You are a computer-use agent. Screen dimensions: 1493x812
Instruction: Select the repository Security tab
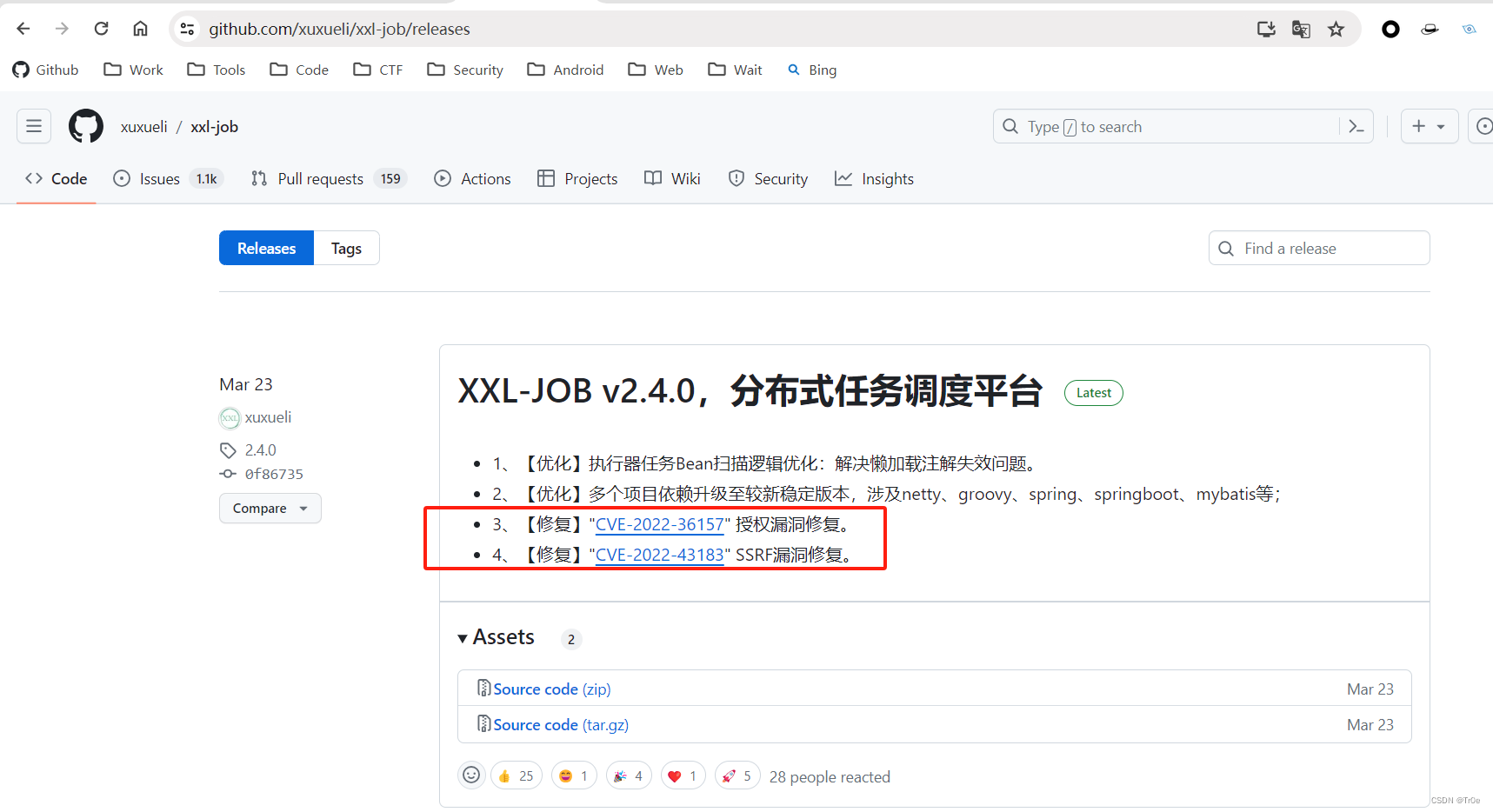coord(768,178)
